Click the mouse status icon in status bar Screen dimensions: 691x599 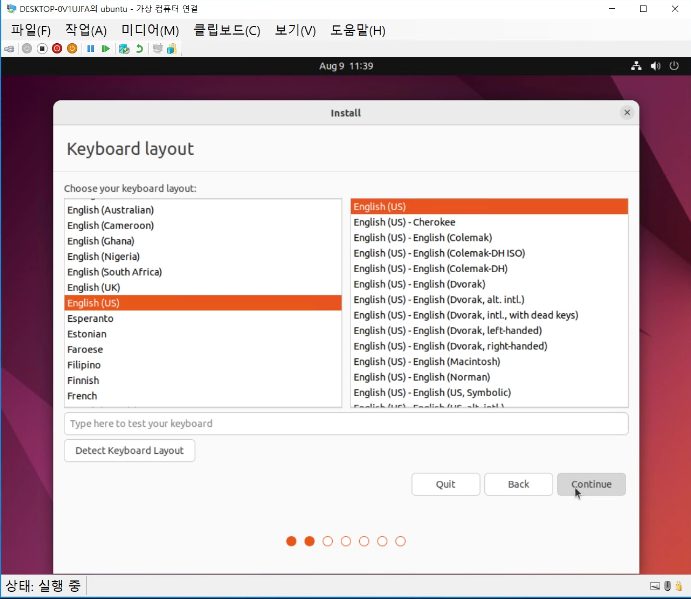668,586
